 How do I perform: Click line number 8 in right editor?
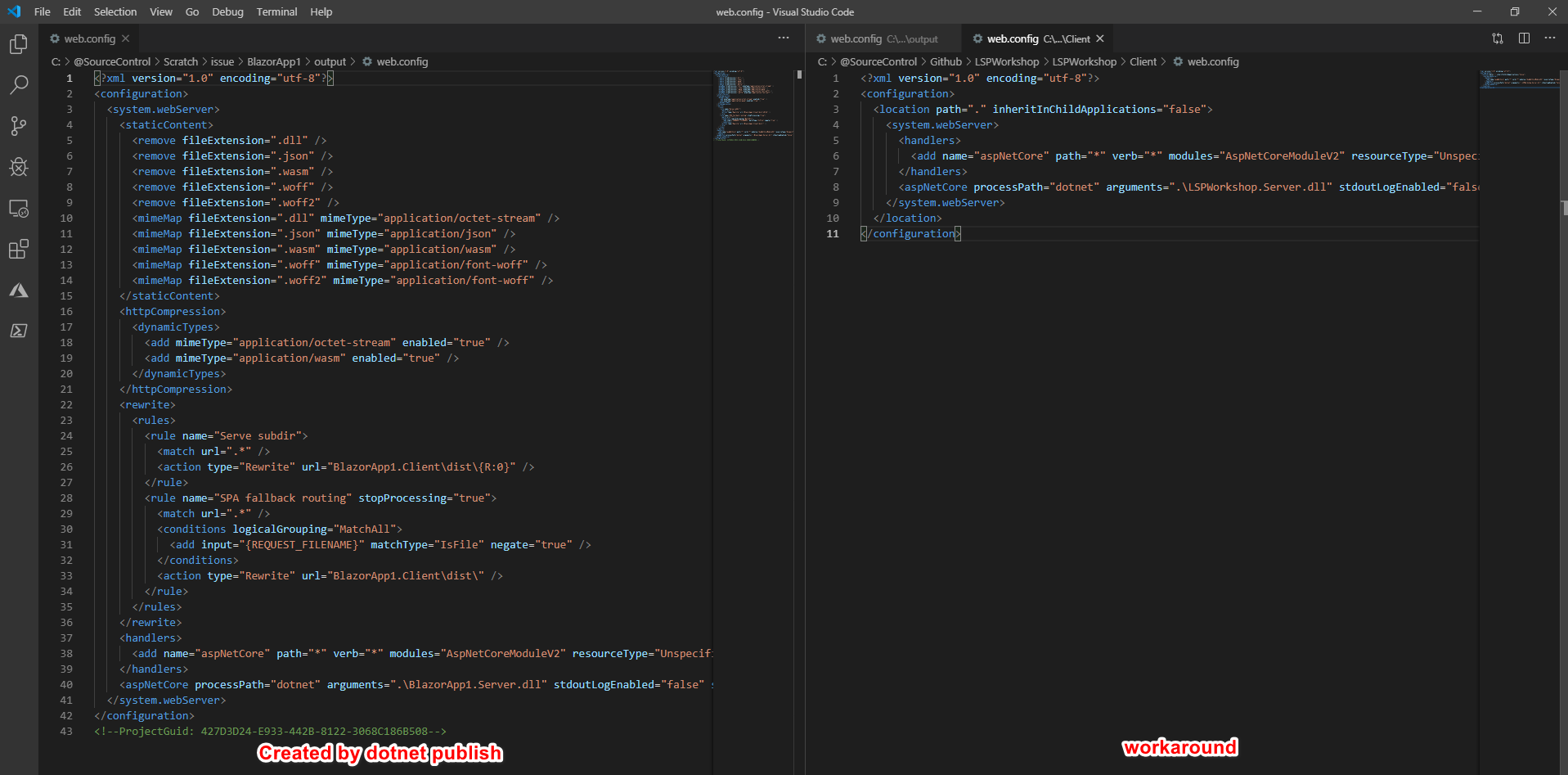click(836, 187)
